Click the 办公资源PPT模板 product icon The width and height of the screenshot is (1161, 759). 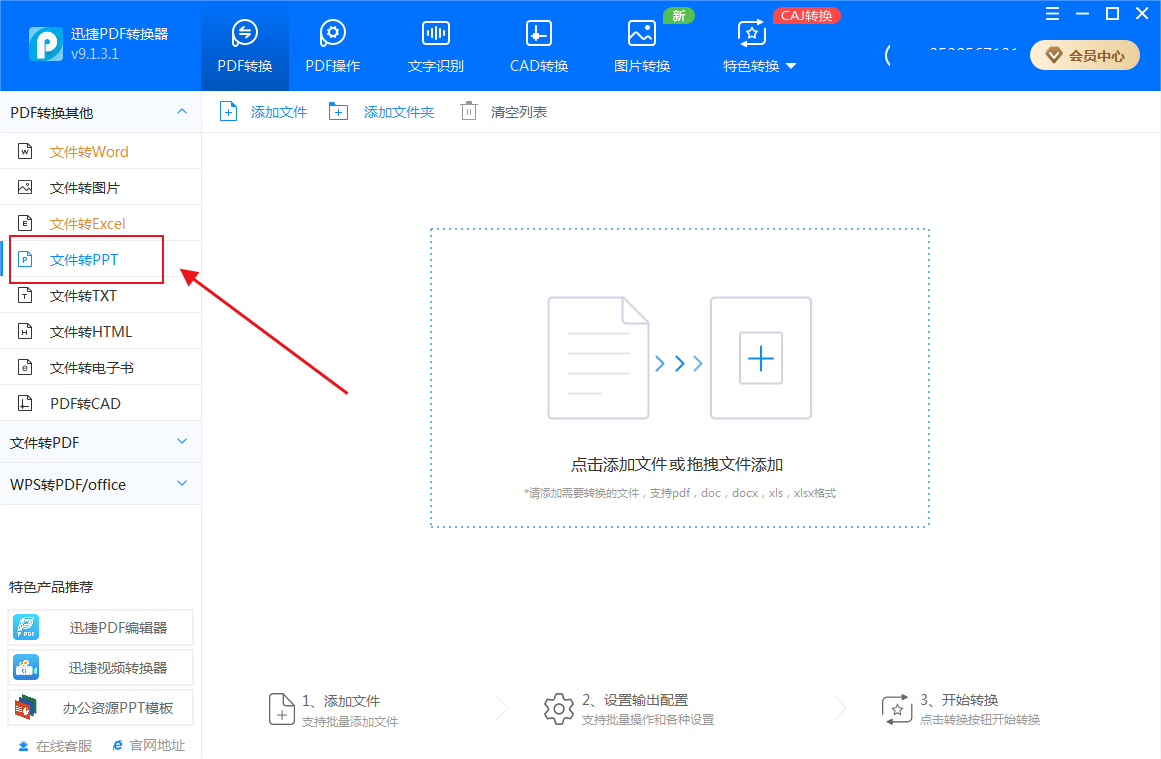tap(27, 708)
